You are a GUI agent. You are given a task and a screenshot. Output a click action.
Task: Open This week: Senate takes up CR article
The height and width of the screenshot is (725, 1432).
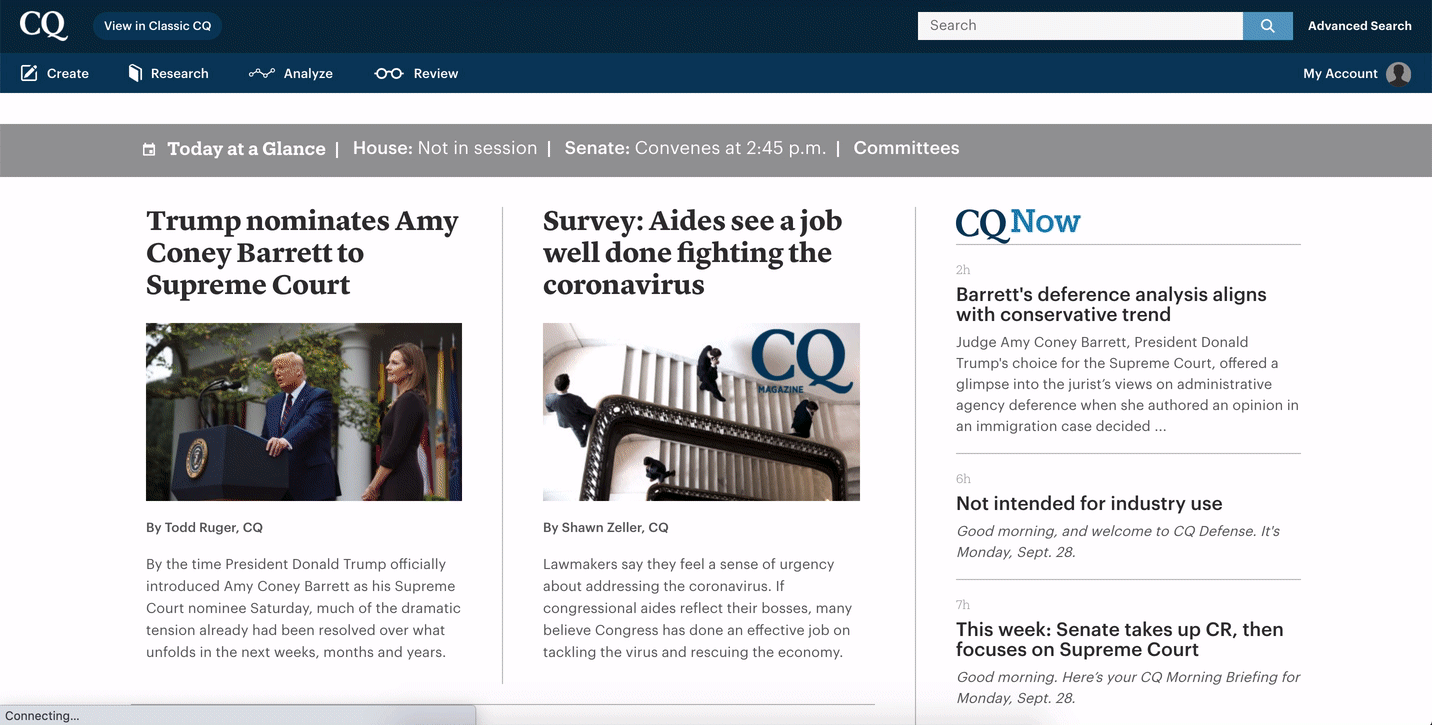[x=1119, y=639]
